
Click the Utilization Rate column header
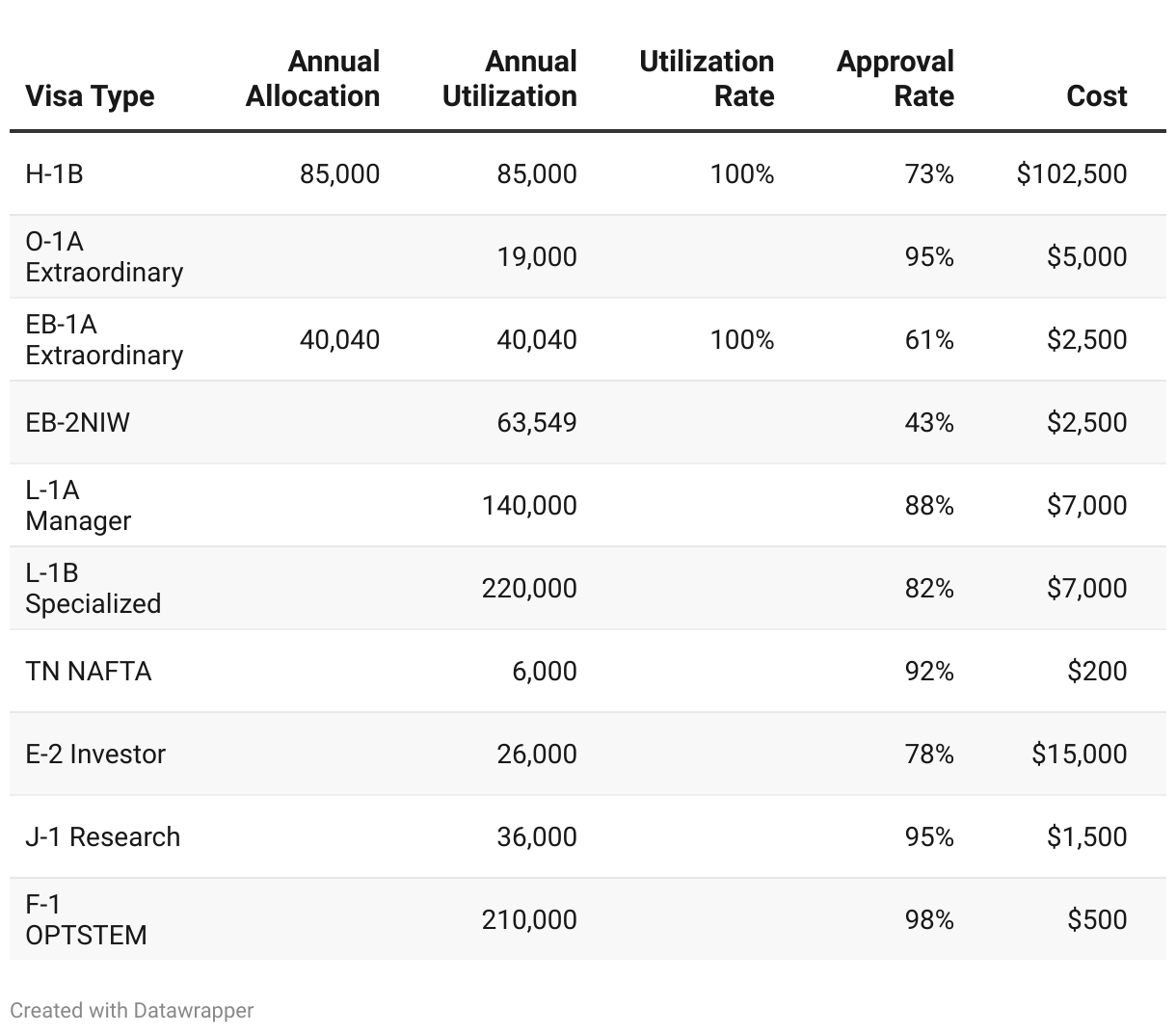(x=707, y=79)
